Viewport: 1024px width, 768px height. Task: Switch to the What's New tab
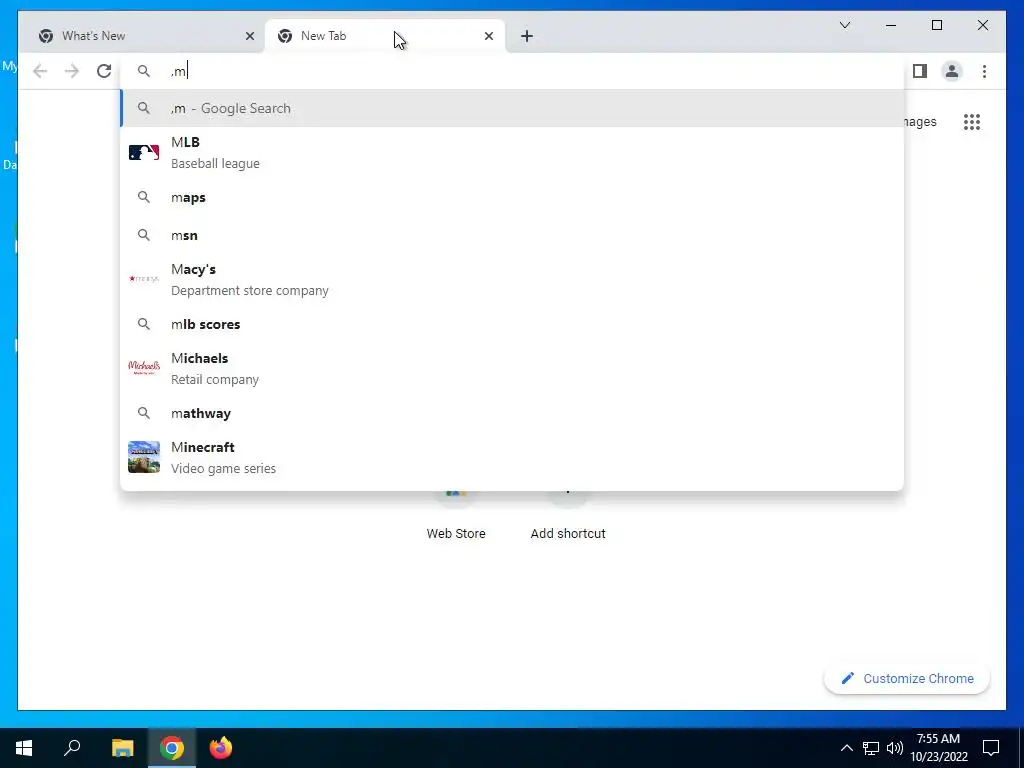[142, 36]
